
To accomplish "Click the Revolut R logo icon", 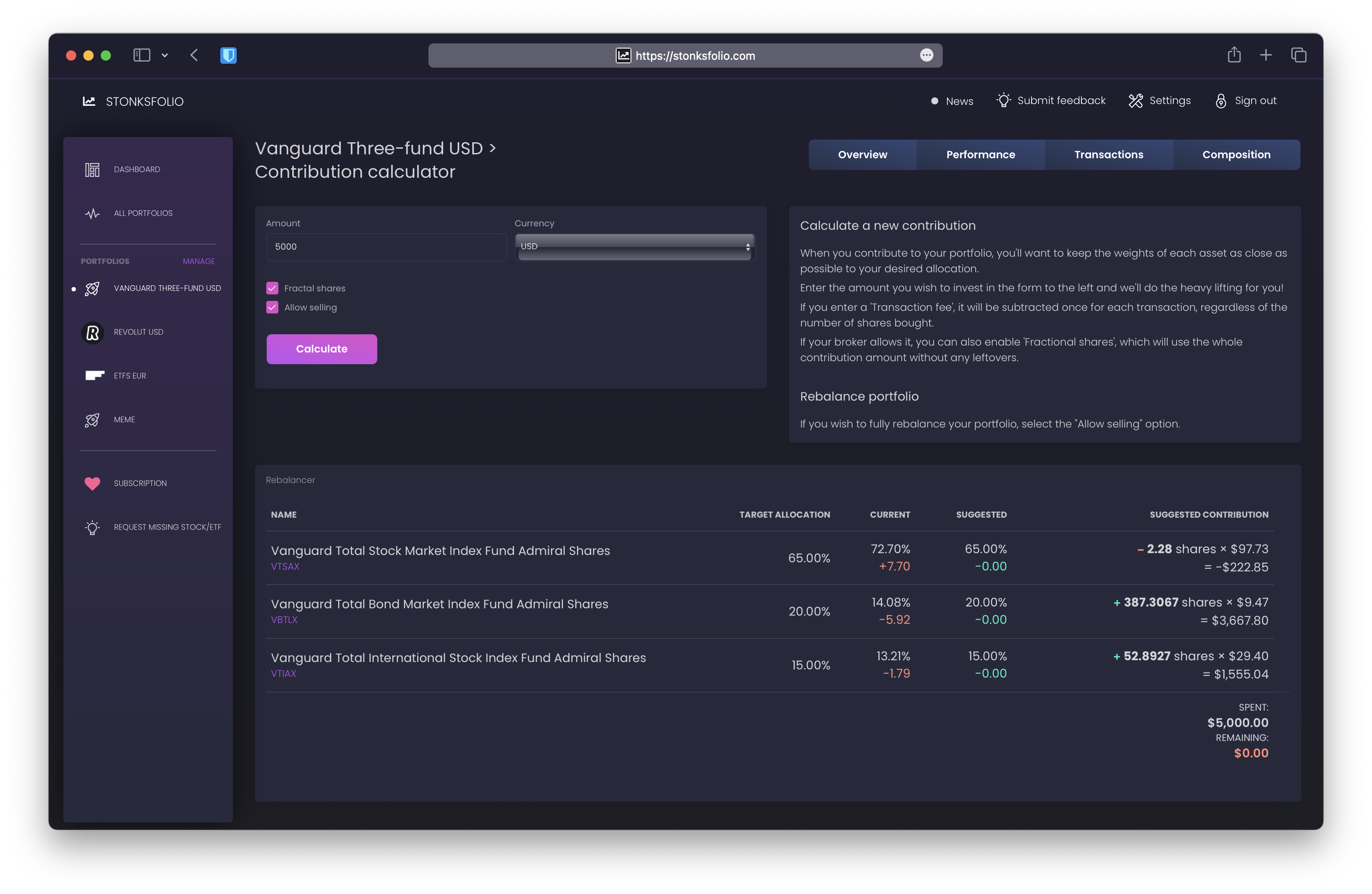I will [x=92, y=333].
